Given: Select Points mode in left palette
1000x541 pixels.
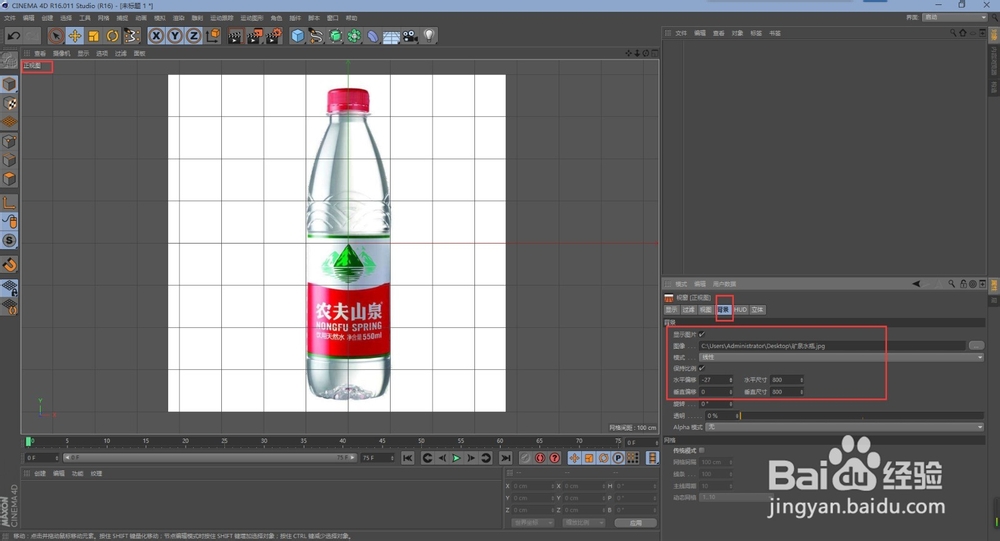Looking at the screenshot, I should [9, 141].
